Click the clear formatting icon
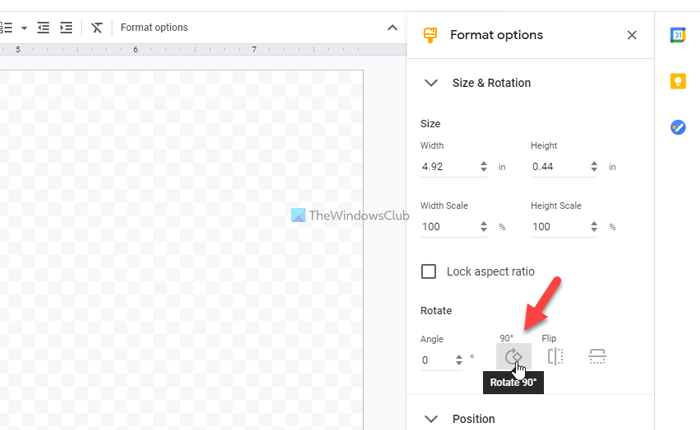Screen dimensions: 700x430 tap(96, 27)
